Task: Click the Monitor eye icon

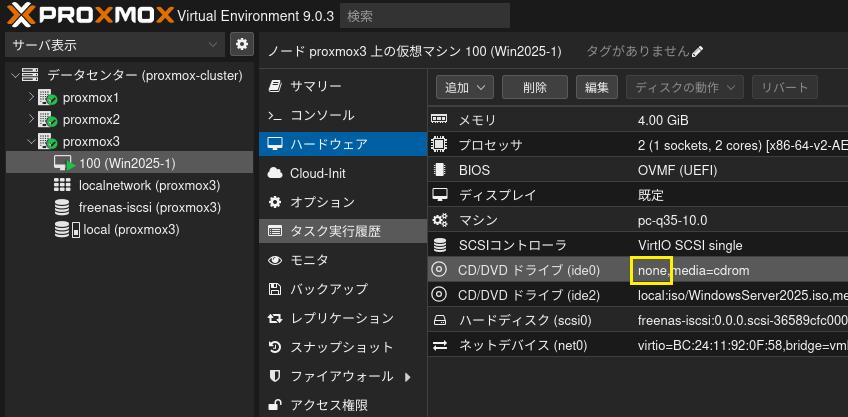Action: (x=275, y=260)
